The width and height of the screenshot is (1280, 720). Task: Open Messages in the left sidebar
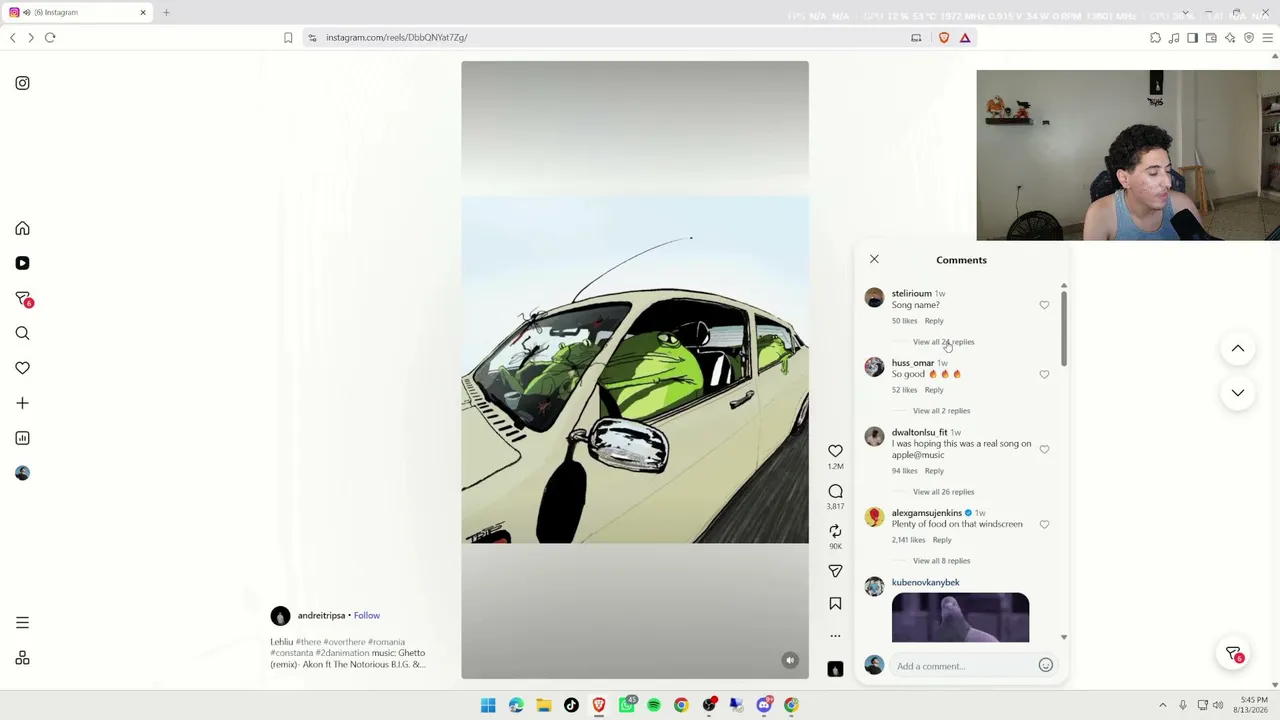pos(23,299)
